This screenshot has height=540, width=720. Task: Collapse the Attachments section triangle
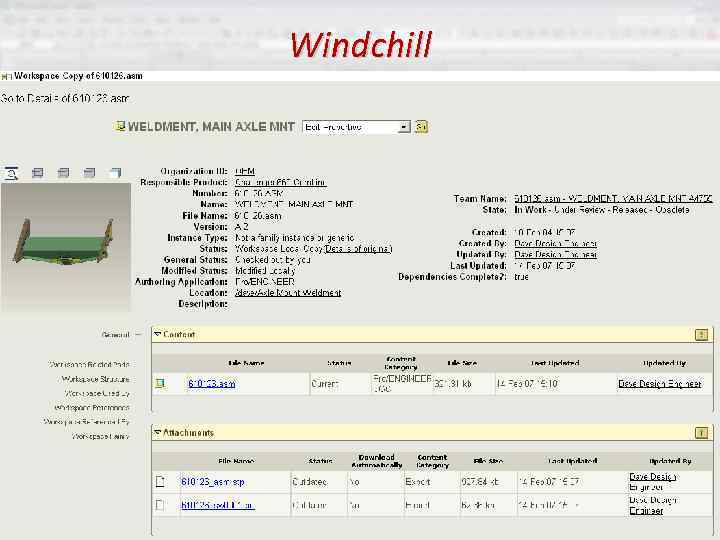(x=158, y=433)
